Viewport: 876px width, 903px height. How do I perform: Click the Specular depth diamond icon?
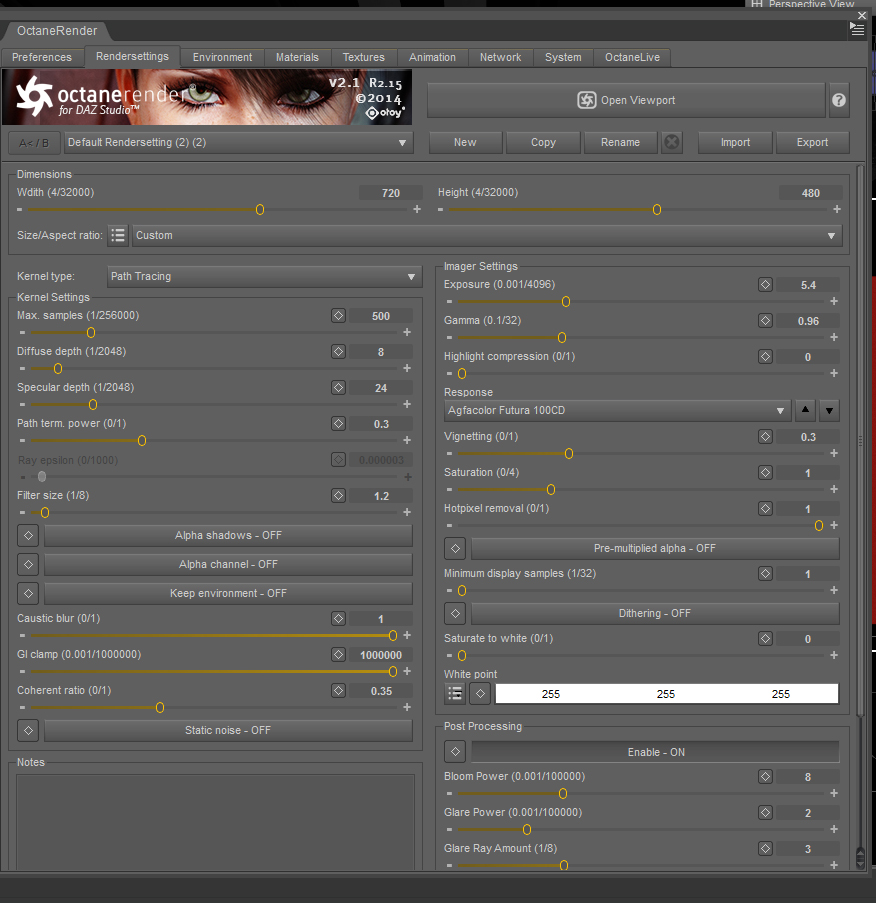tap(338, 388)
